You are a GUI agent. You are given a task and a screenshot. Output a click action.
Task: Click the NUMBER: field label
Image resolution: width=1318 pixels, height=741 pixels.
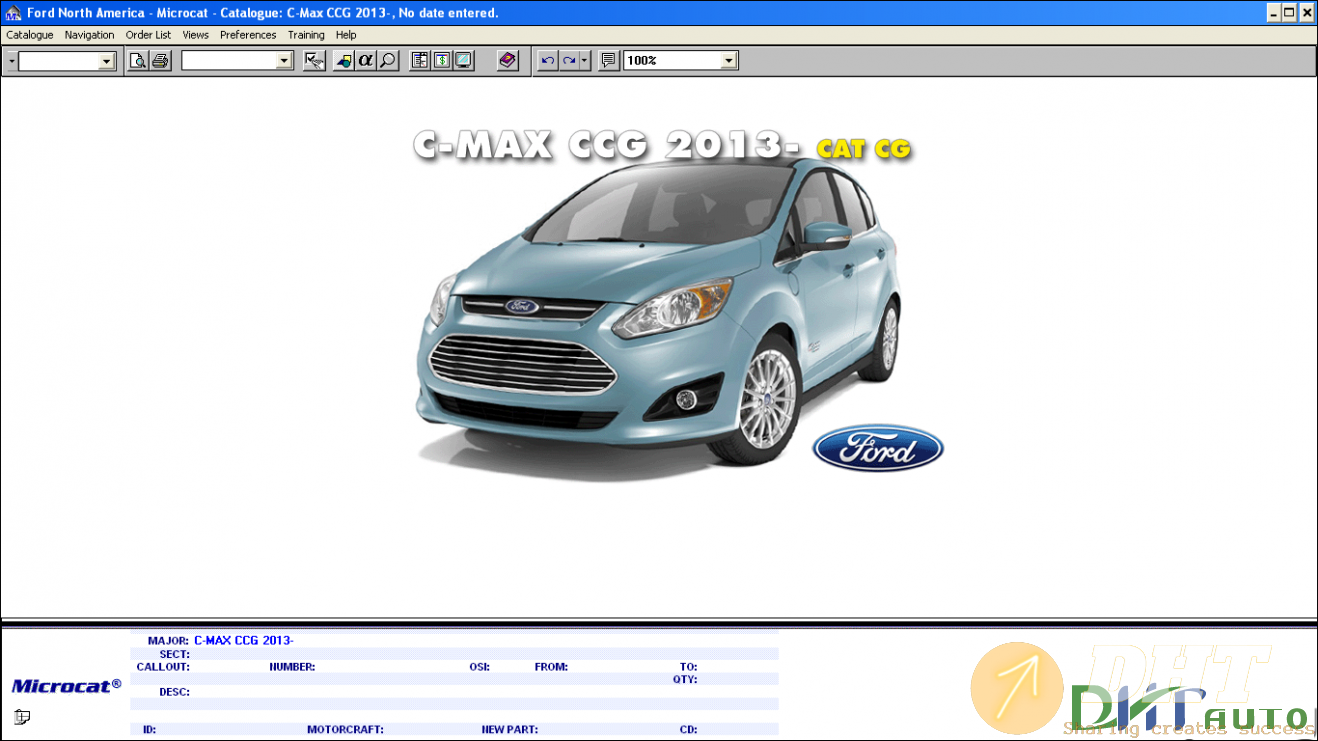[x=292, y=667]
